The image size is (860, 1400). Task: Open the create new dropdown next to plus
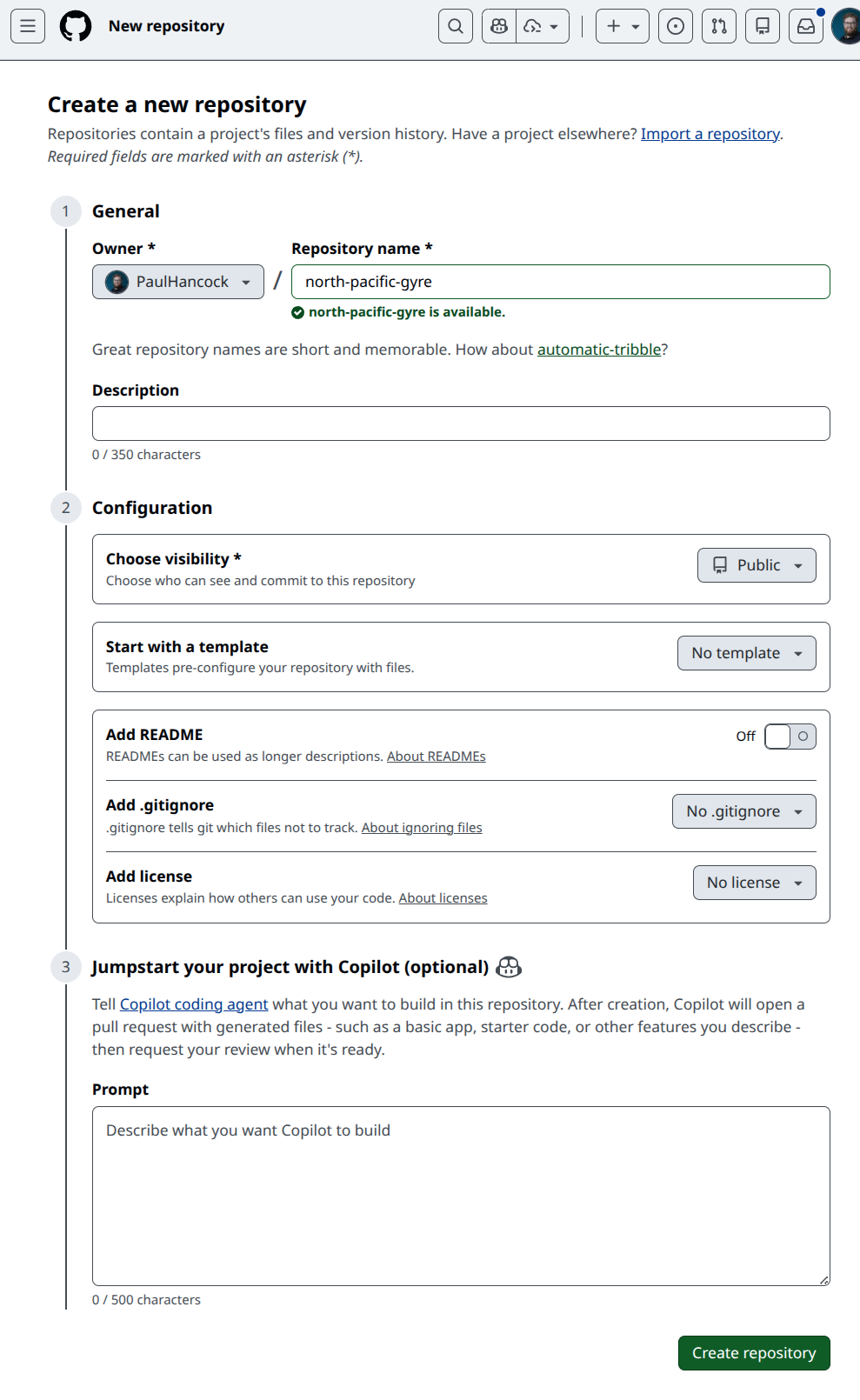tap(621, 26)
